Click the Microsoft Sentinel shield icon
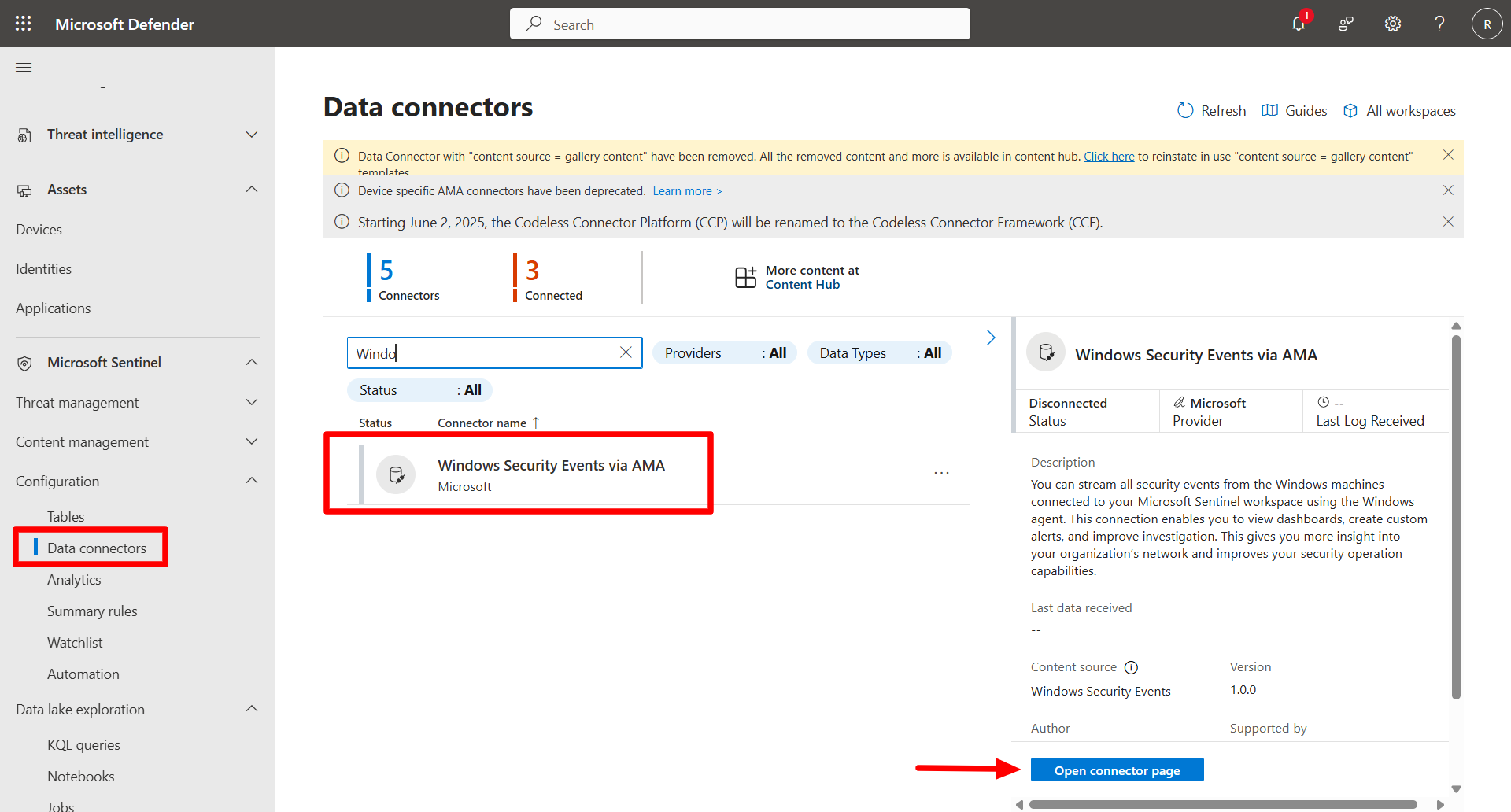This screenshot has height=812, width=1511. point(24,364)
